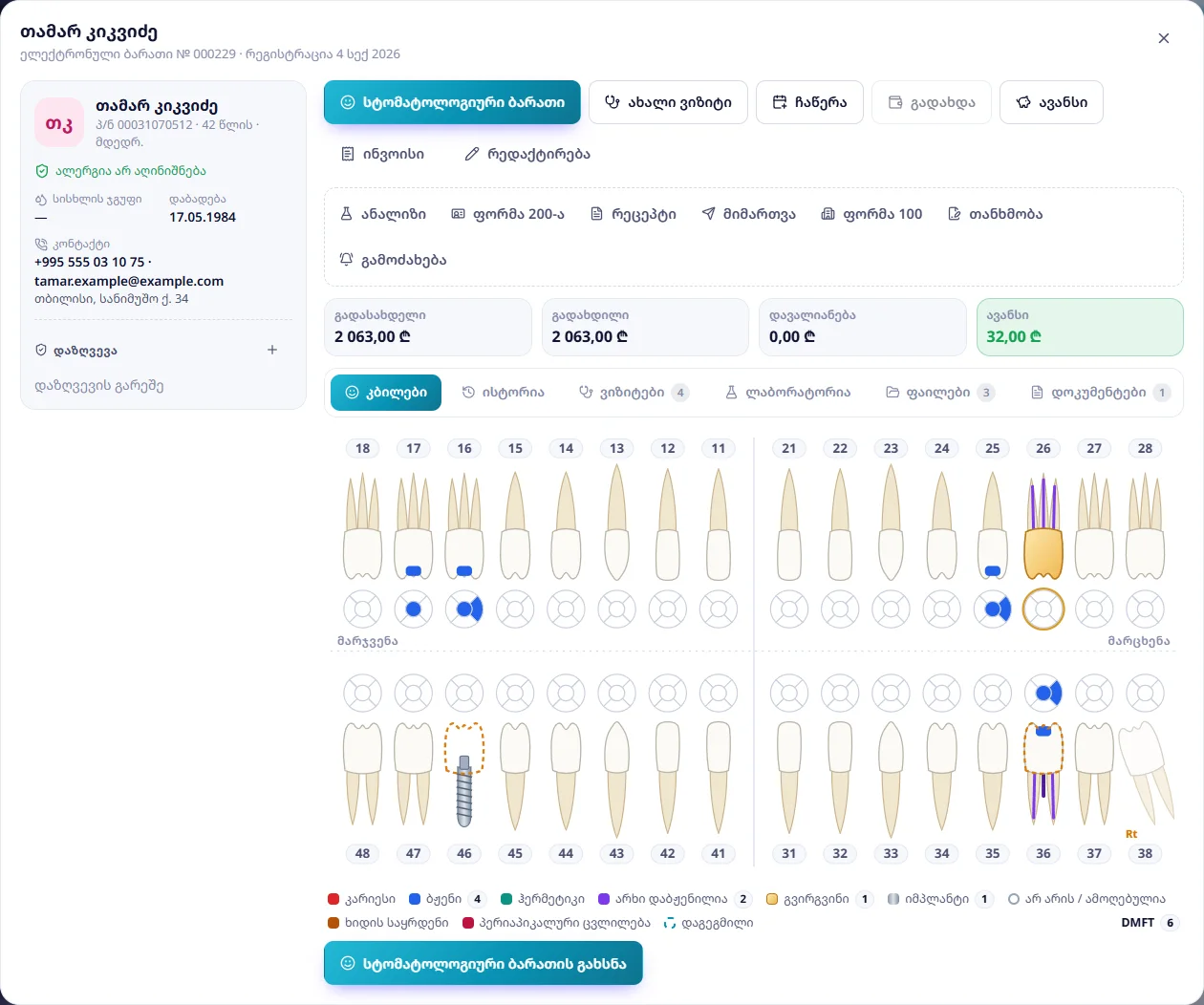
Task: Click the ავანსი 32,00 ₾ card
Action: pos(1079,327)
